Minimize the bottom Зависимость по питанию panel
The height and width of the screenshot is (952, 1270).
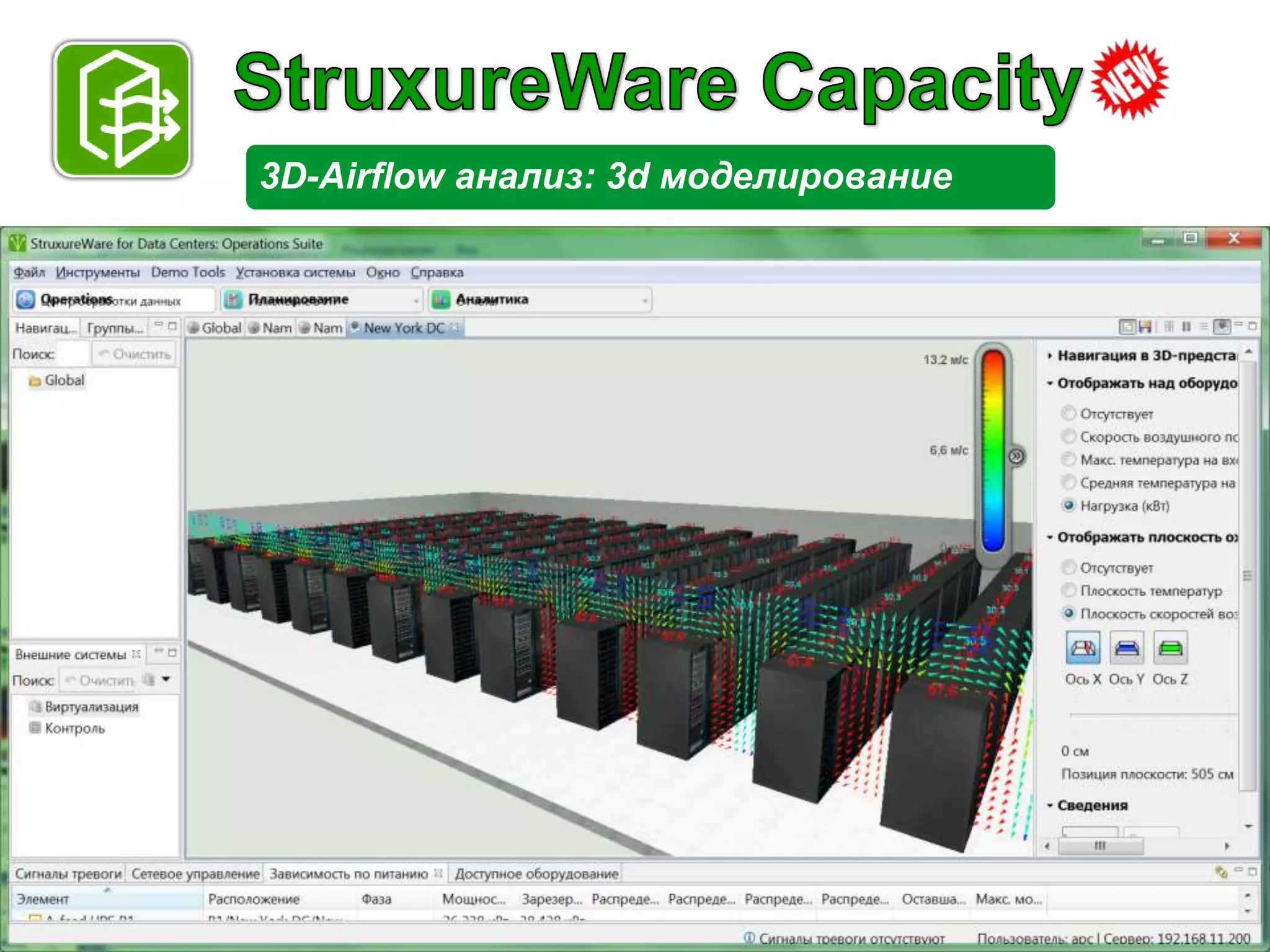coord(1238,870)
